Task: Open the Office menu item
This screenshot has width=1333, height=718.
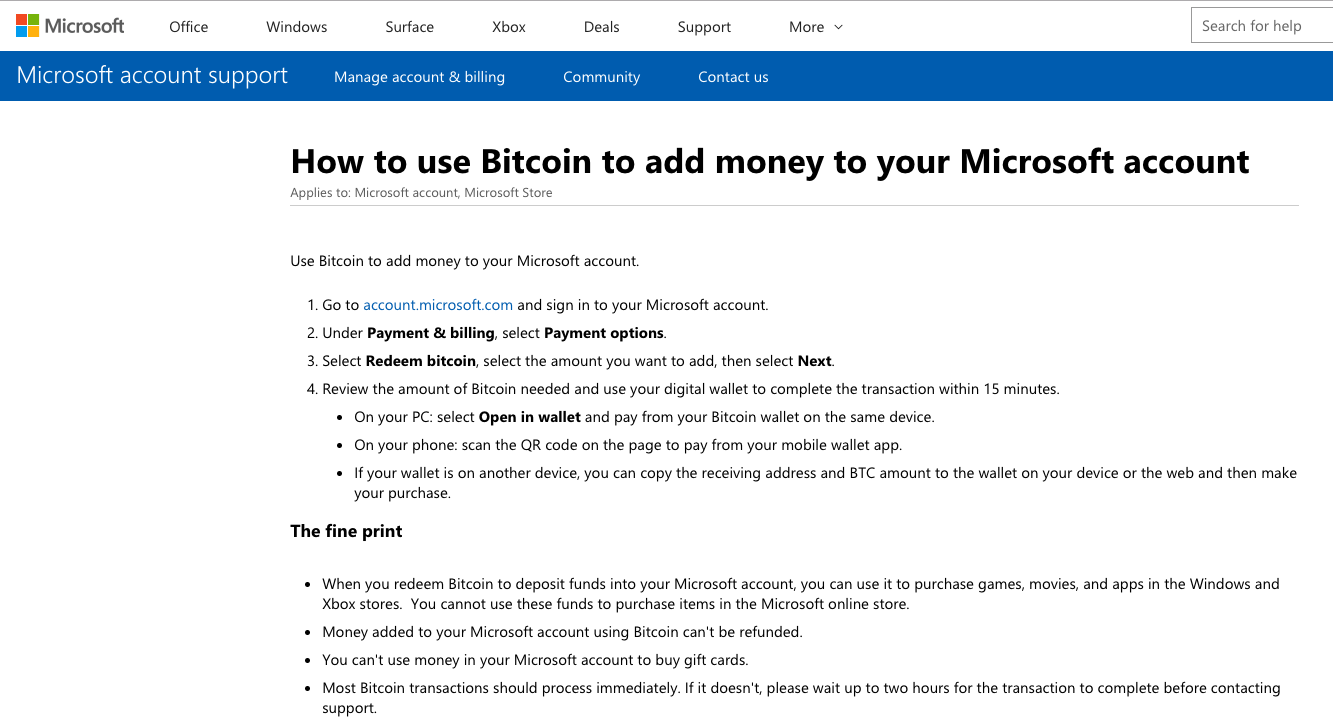Action: click(x=189, y=27)
